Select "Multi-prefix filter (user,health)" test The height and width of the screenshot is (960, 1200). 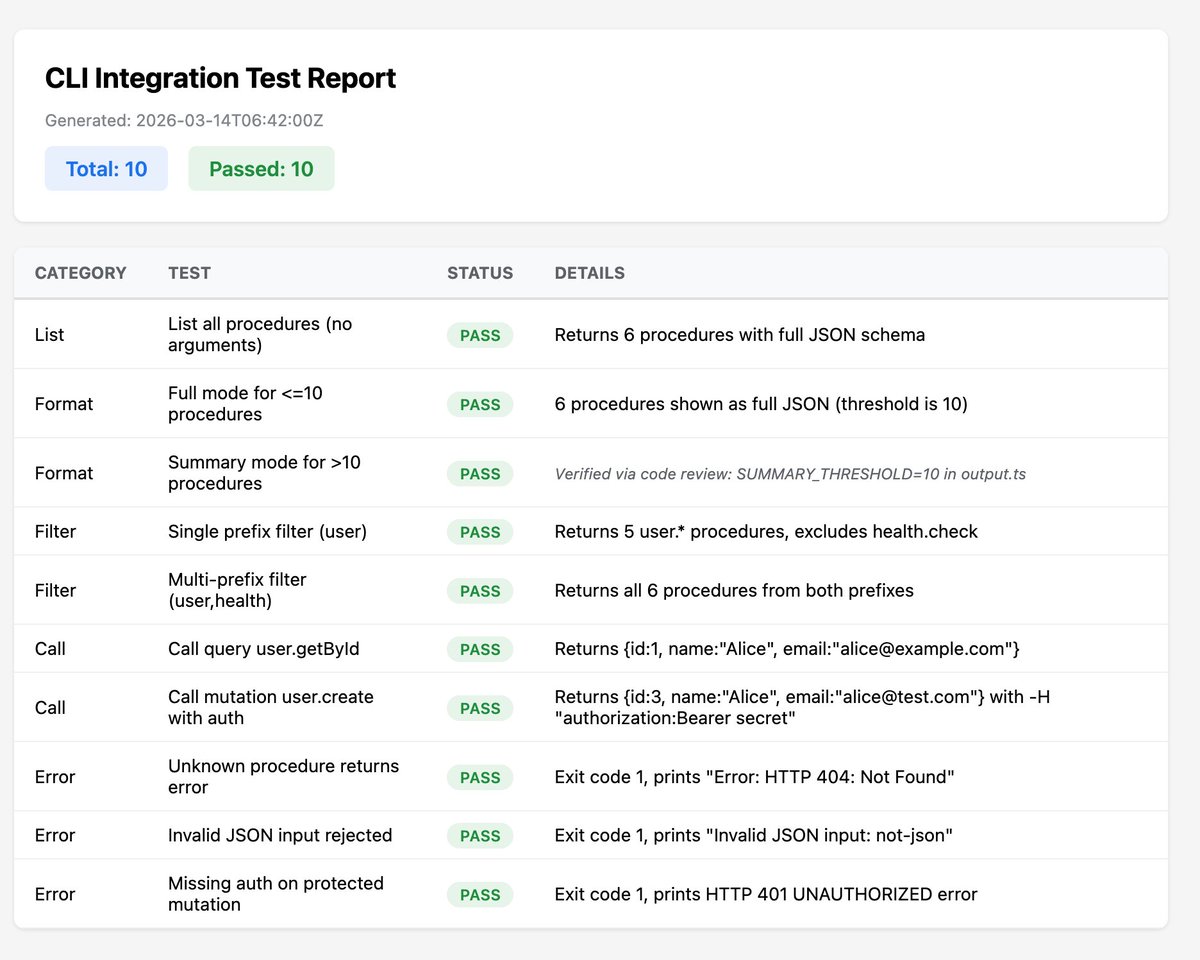point(237,591)
